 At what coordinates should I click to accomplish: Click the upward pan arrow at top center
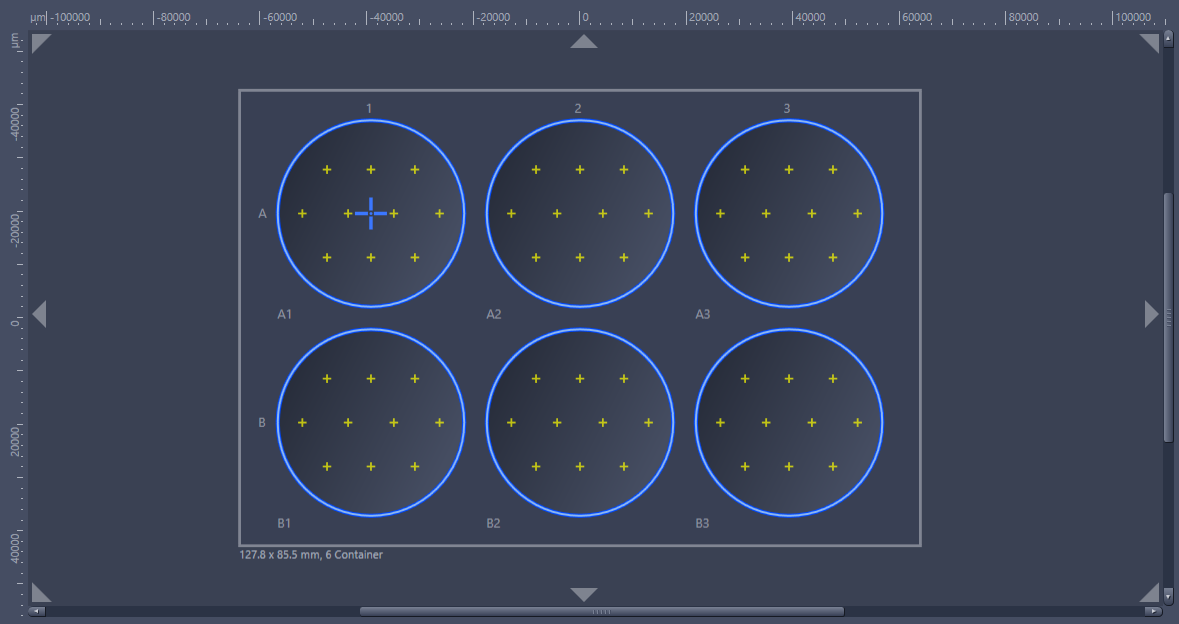click(583, 42)
